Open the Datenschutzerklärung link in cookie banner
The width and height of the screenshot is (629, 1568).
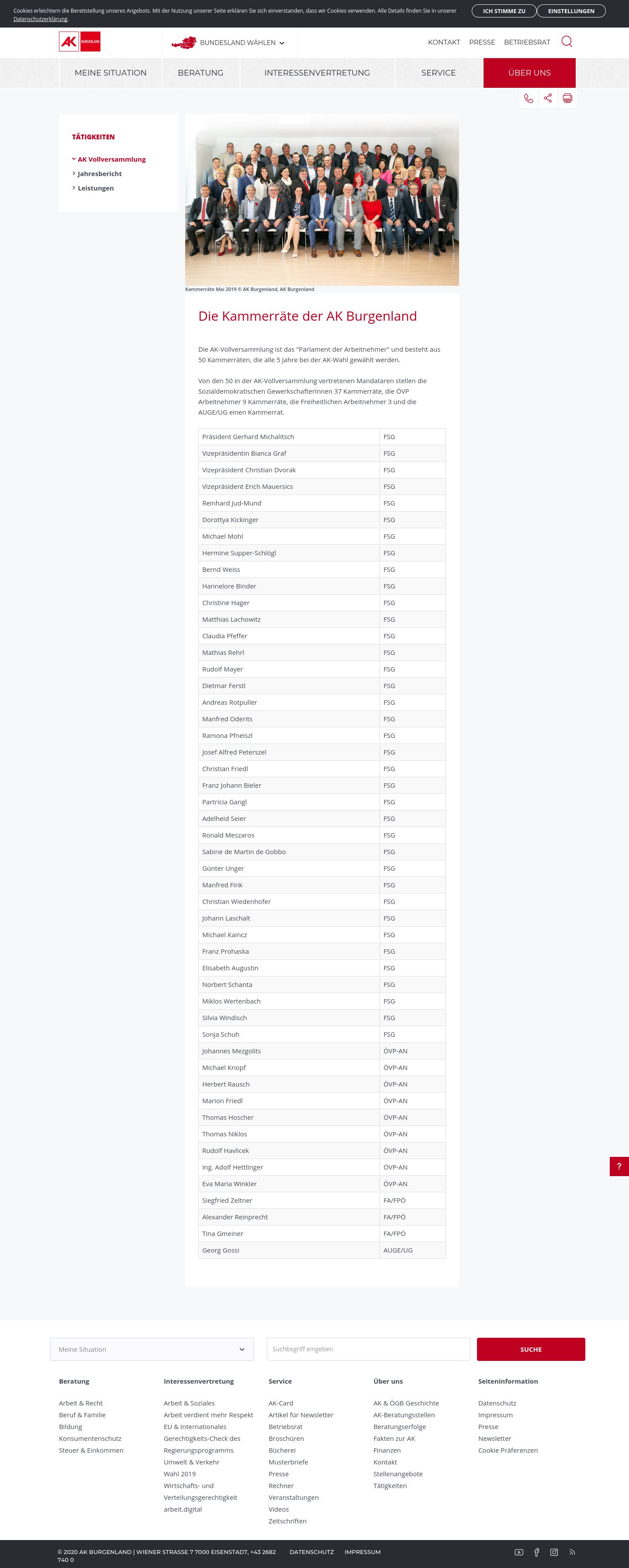tap(40, 19)
